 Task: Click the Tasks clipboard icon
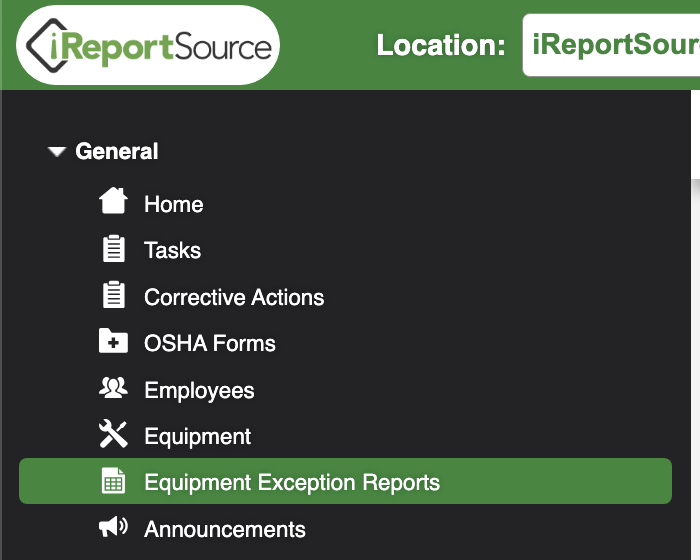point(114,248)
